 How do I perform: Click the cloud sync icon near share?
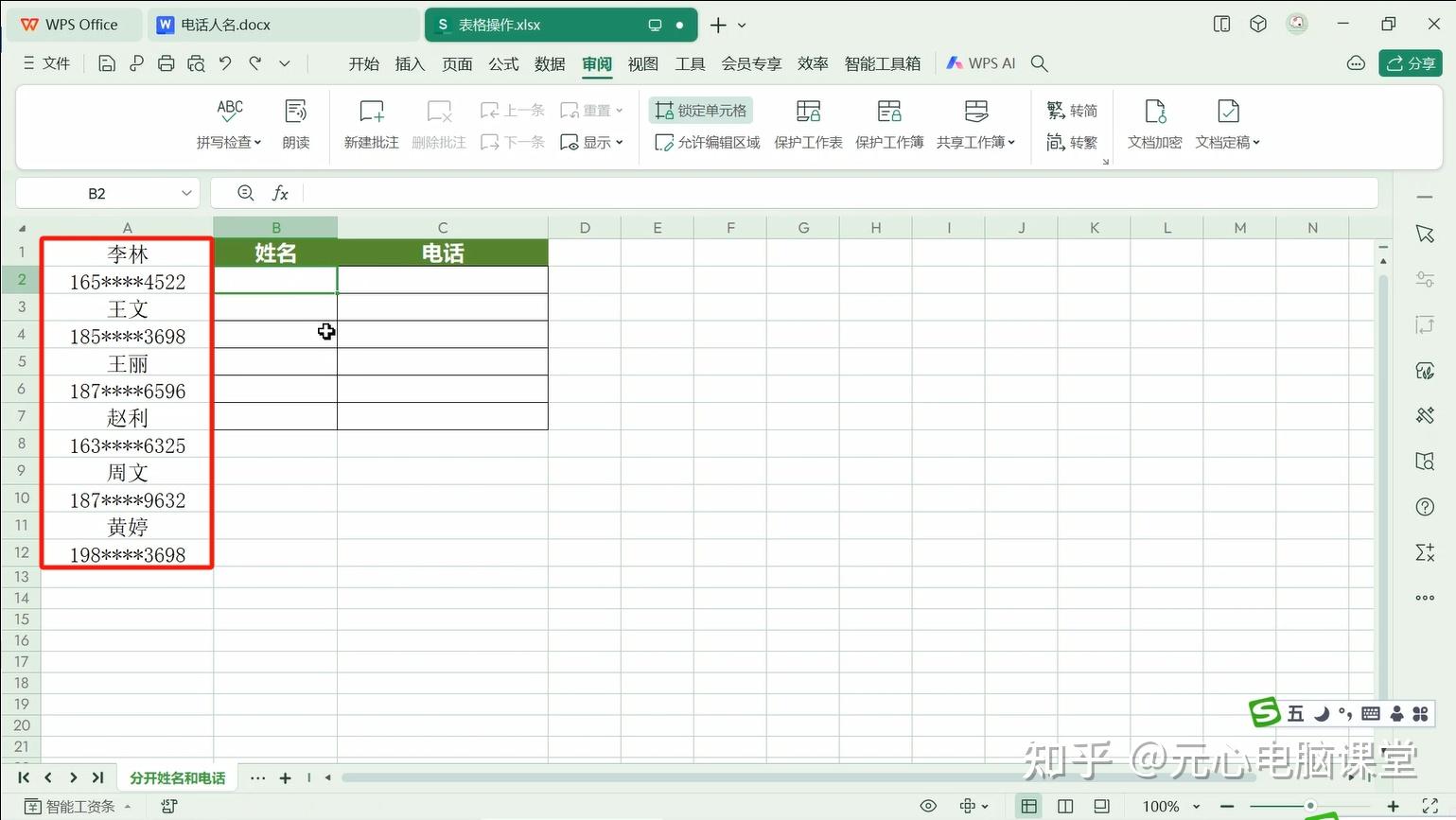point(1356,63)
